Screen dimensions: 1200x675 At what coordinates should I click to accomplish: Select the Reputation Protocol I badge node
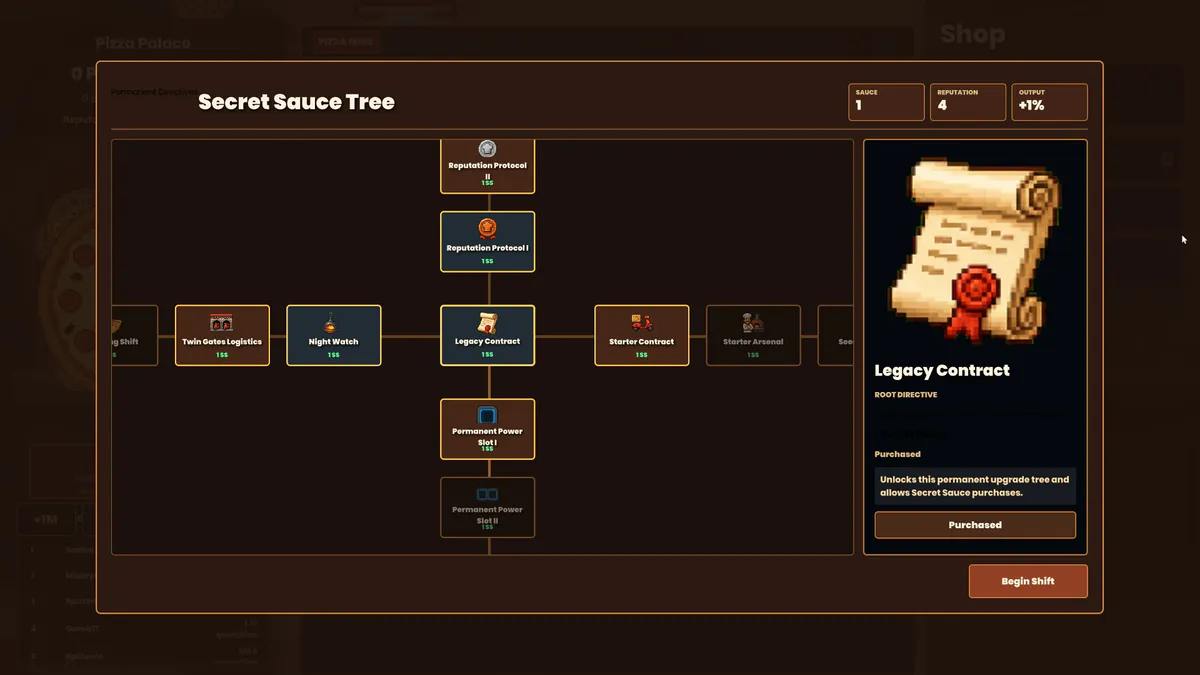(x=488, y=242)
